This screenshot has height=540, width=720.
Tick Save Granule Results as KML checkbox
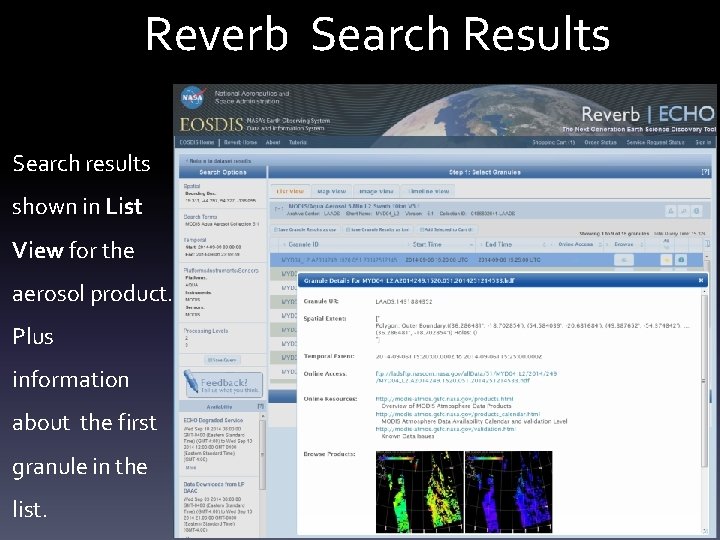click(348, 229)
